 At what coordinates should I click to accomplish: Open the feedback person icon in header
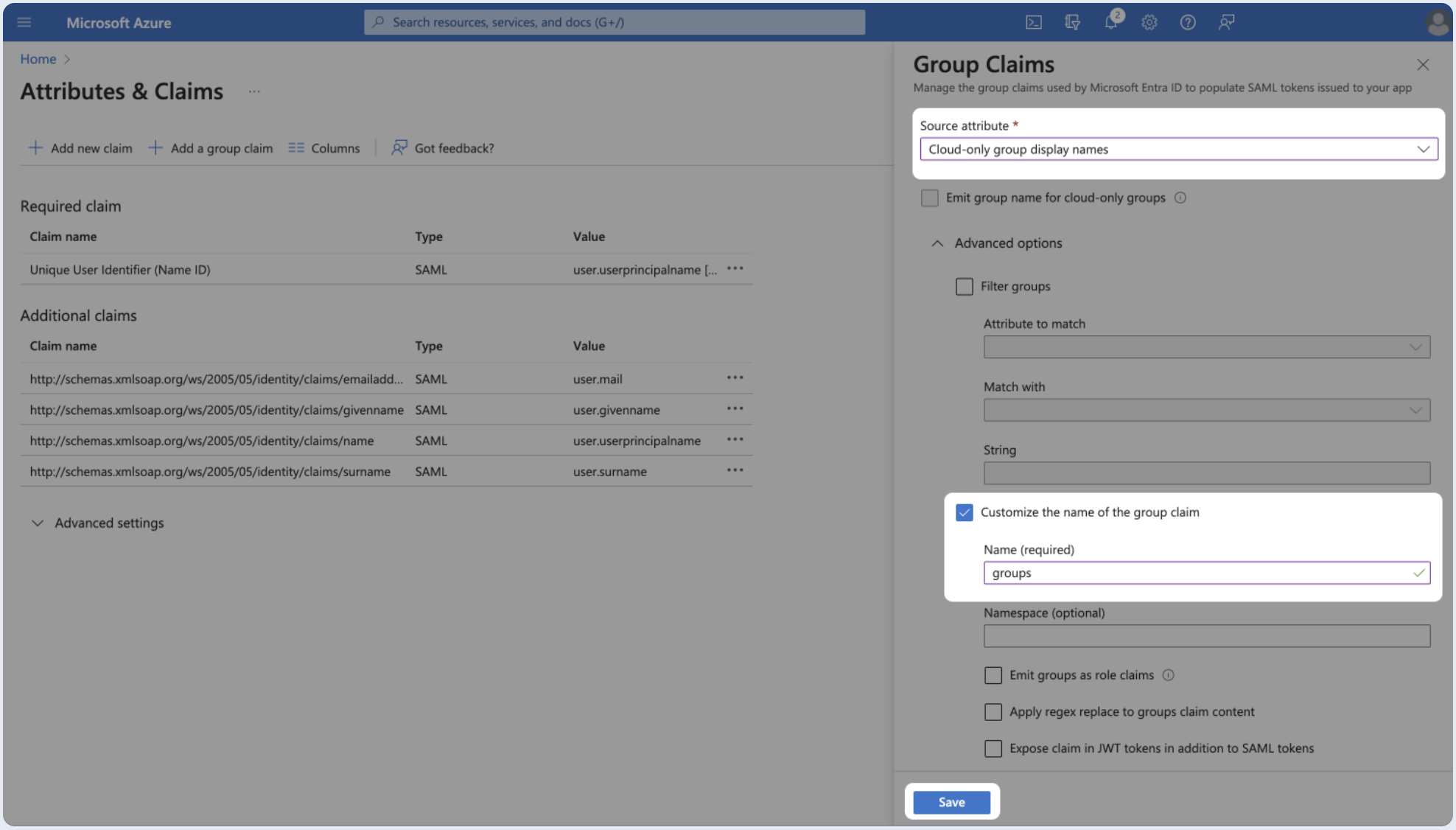(1226, 22)
